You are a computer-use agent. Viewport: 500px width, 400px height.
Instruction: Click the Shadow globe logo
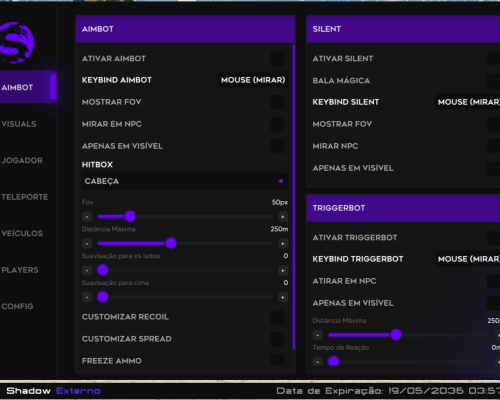click(17, 43)
